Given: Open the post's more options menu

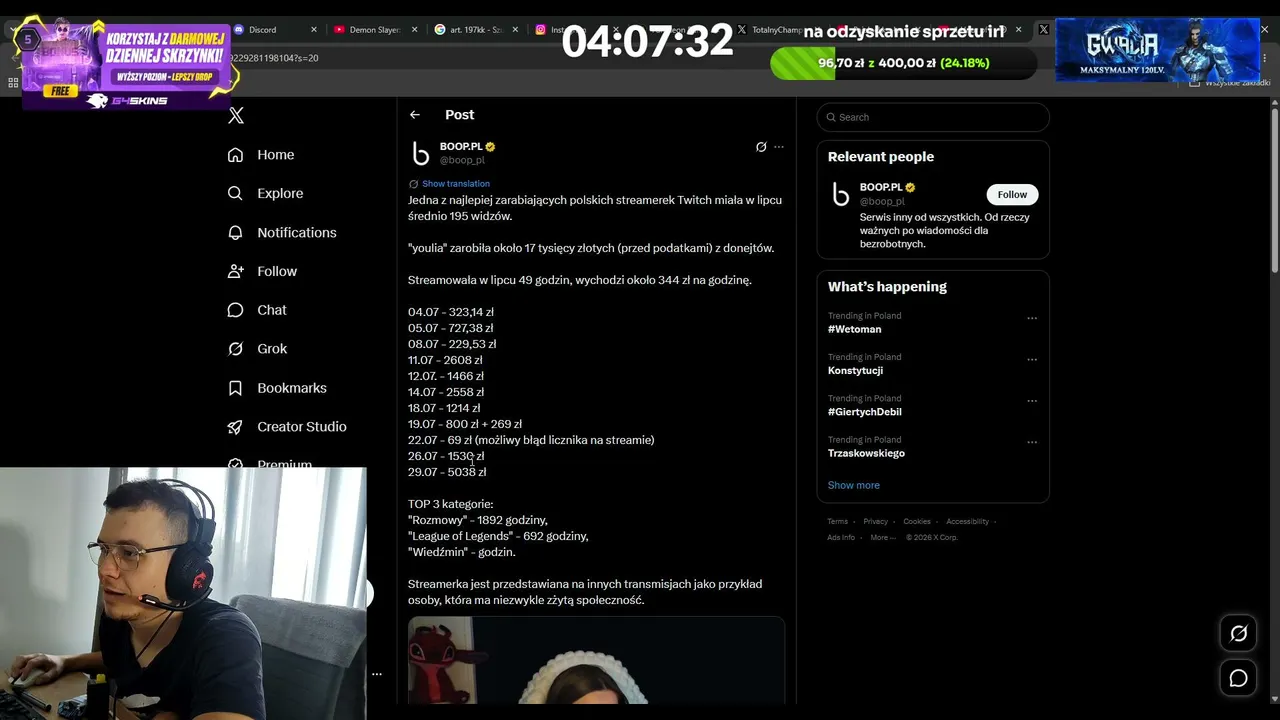Looking at the screenshot, I should (779, 147).
